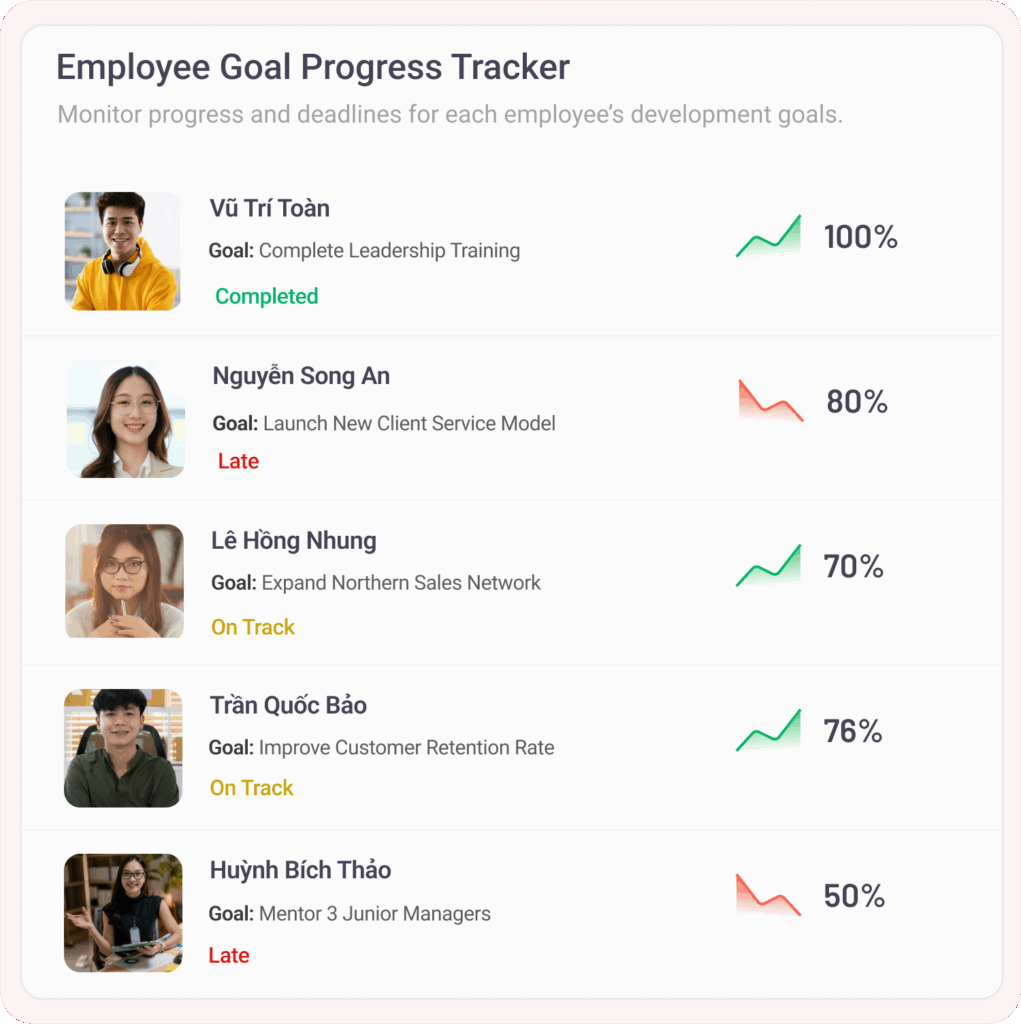Click Trần Quốc Bảo's profile picture
The width and height of the screenshot is (1021, 1024).
click(x=123, y=748)
